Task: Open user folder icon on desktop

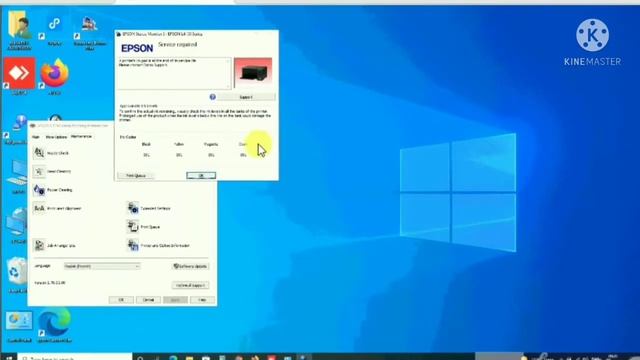Action: tap(19, 30)
